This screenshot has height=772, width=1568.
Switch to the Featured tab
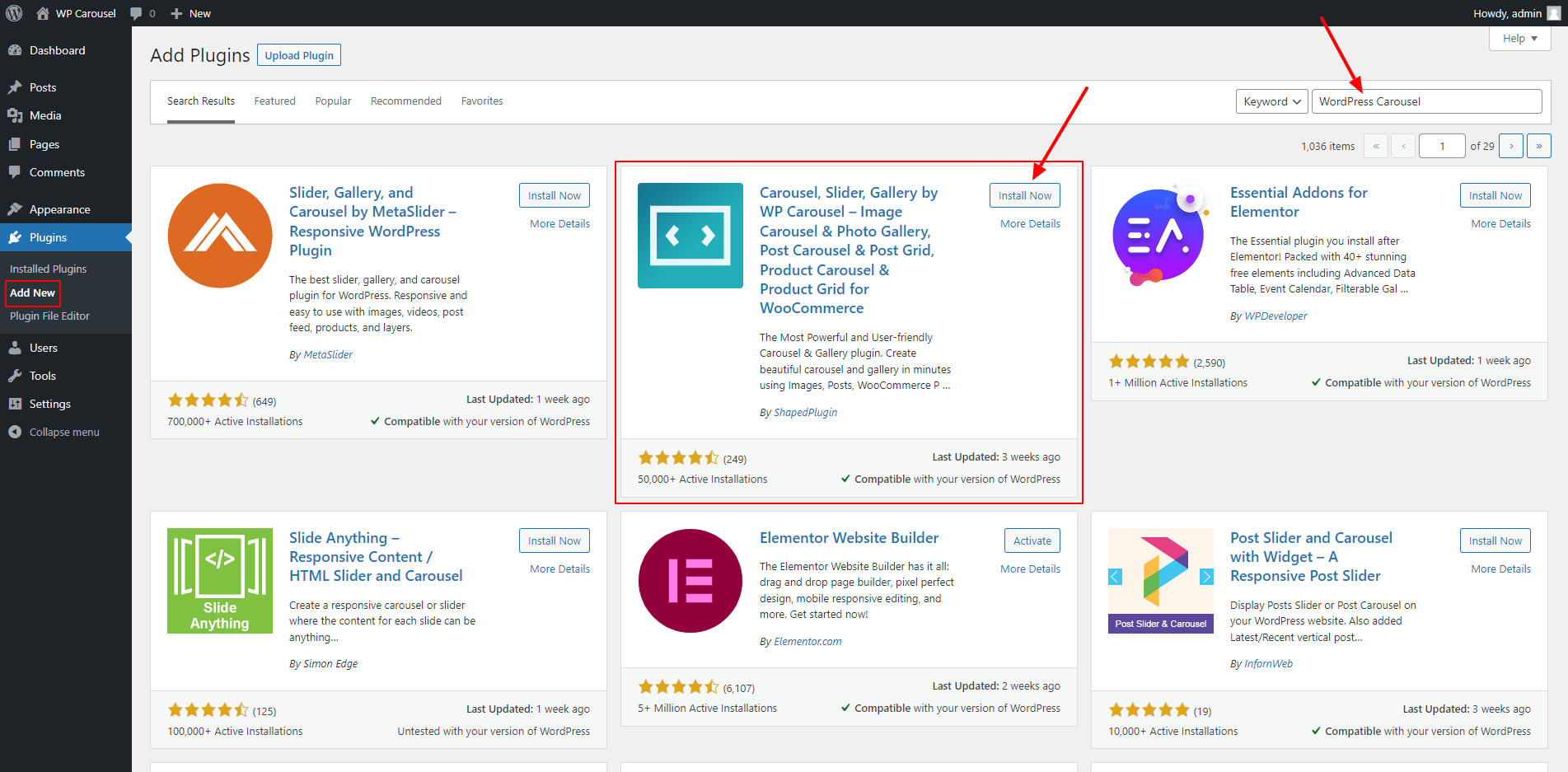click(x=274, y=101)
